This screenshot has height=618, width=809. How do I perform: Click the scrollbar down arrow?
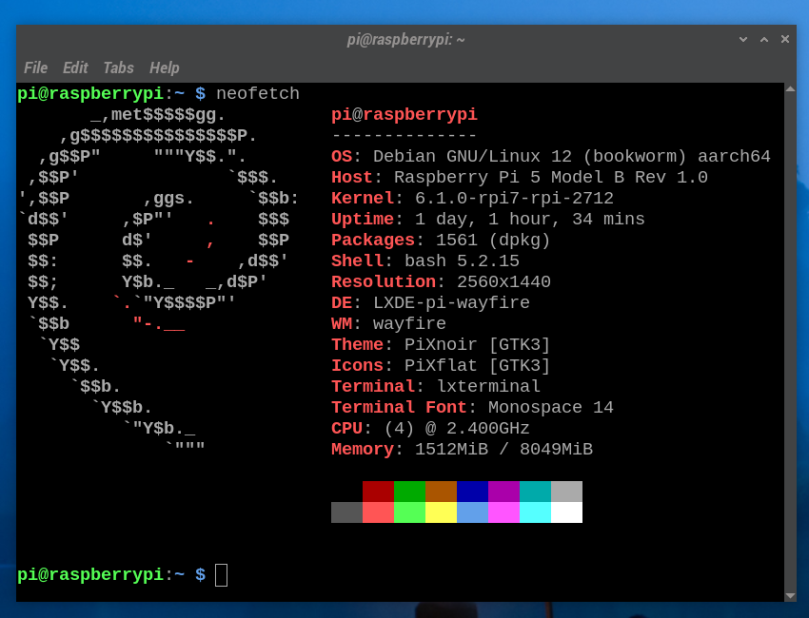(x=790, y=596)
